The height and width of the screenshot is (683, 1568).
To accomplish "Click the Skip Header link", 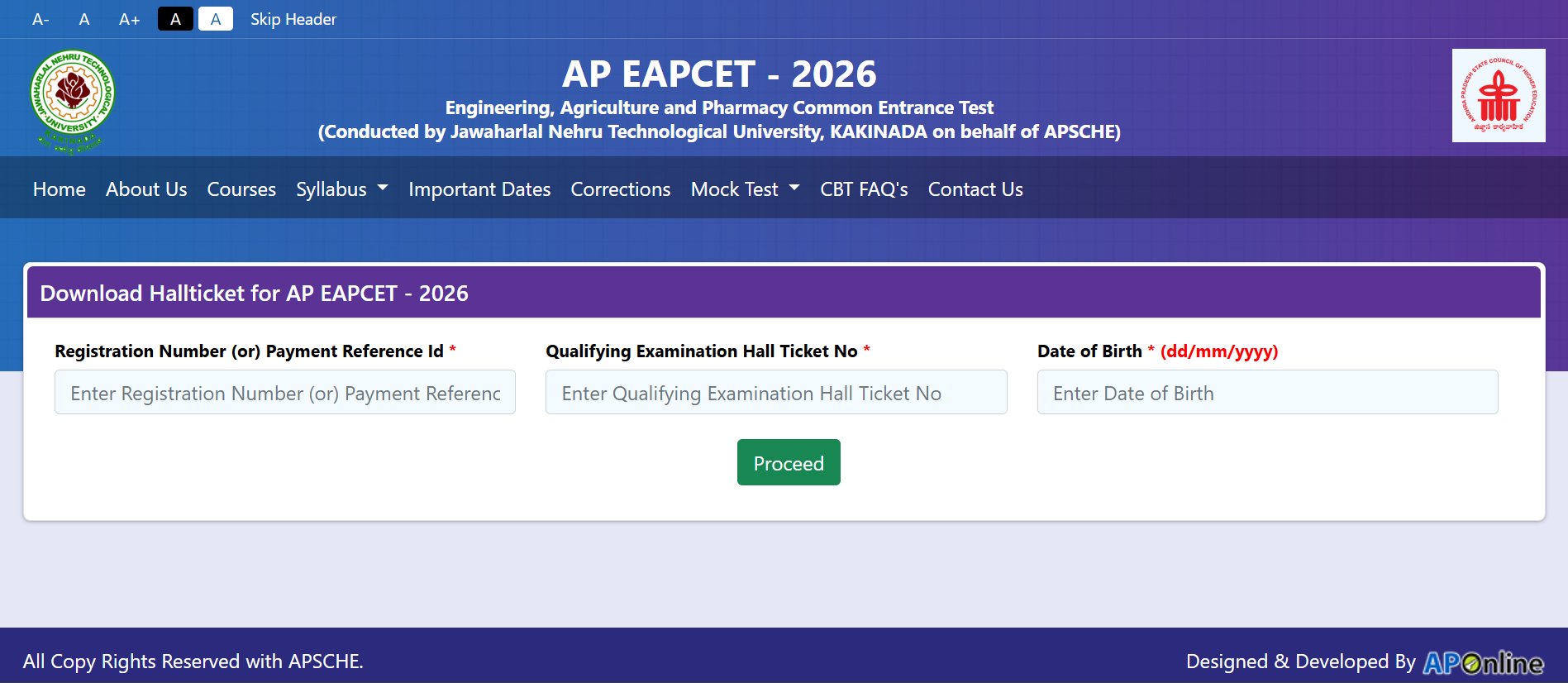I will 293,19.
